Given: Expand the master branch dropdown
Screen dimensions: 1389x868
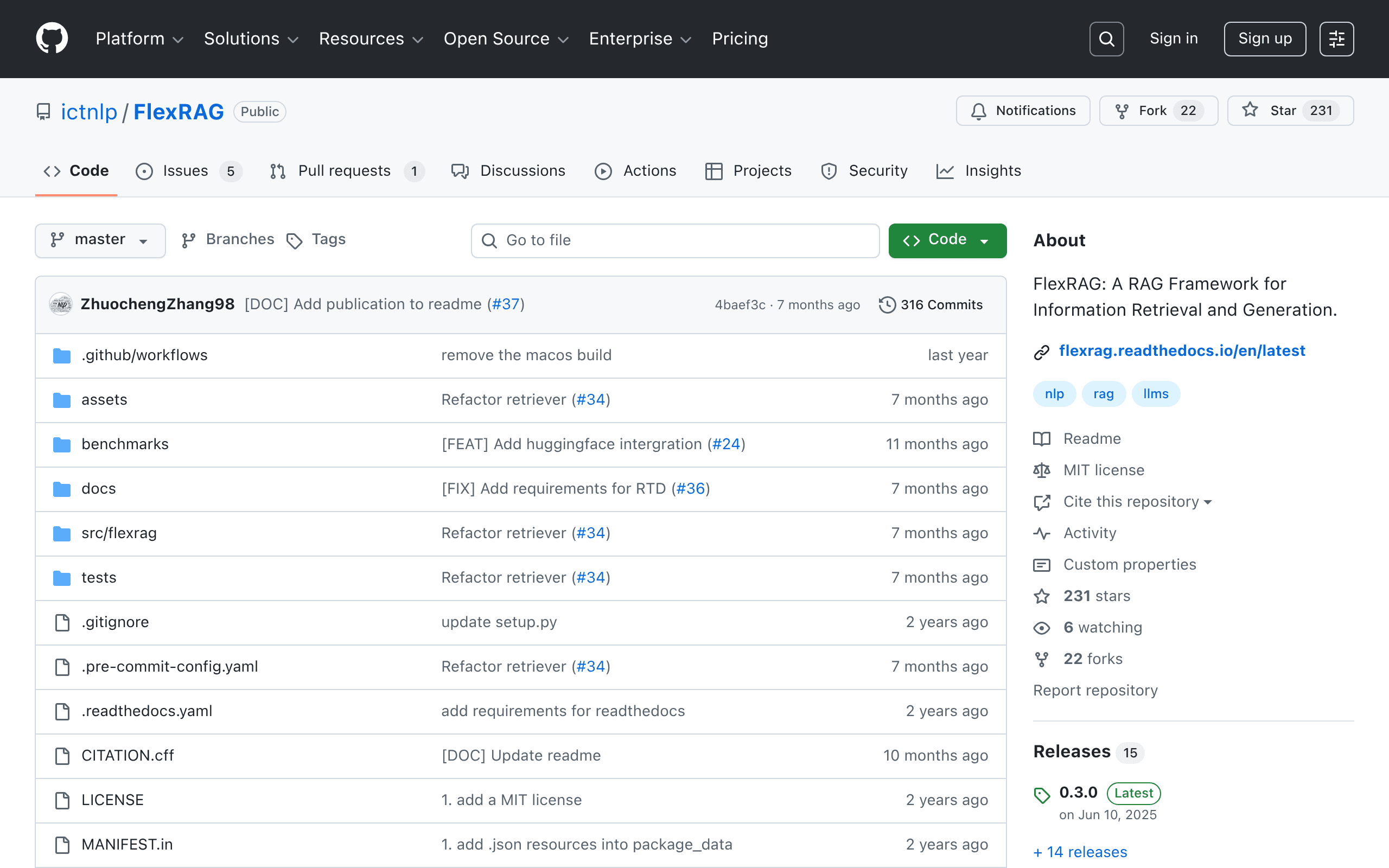Looking at the screenshot, I should (100, 240).
